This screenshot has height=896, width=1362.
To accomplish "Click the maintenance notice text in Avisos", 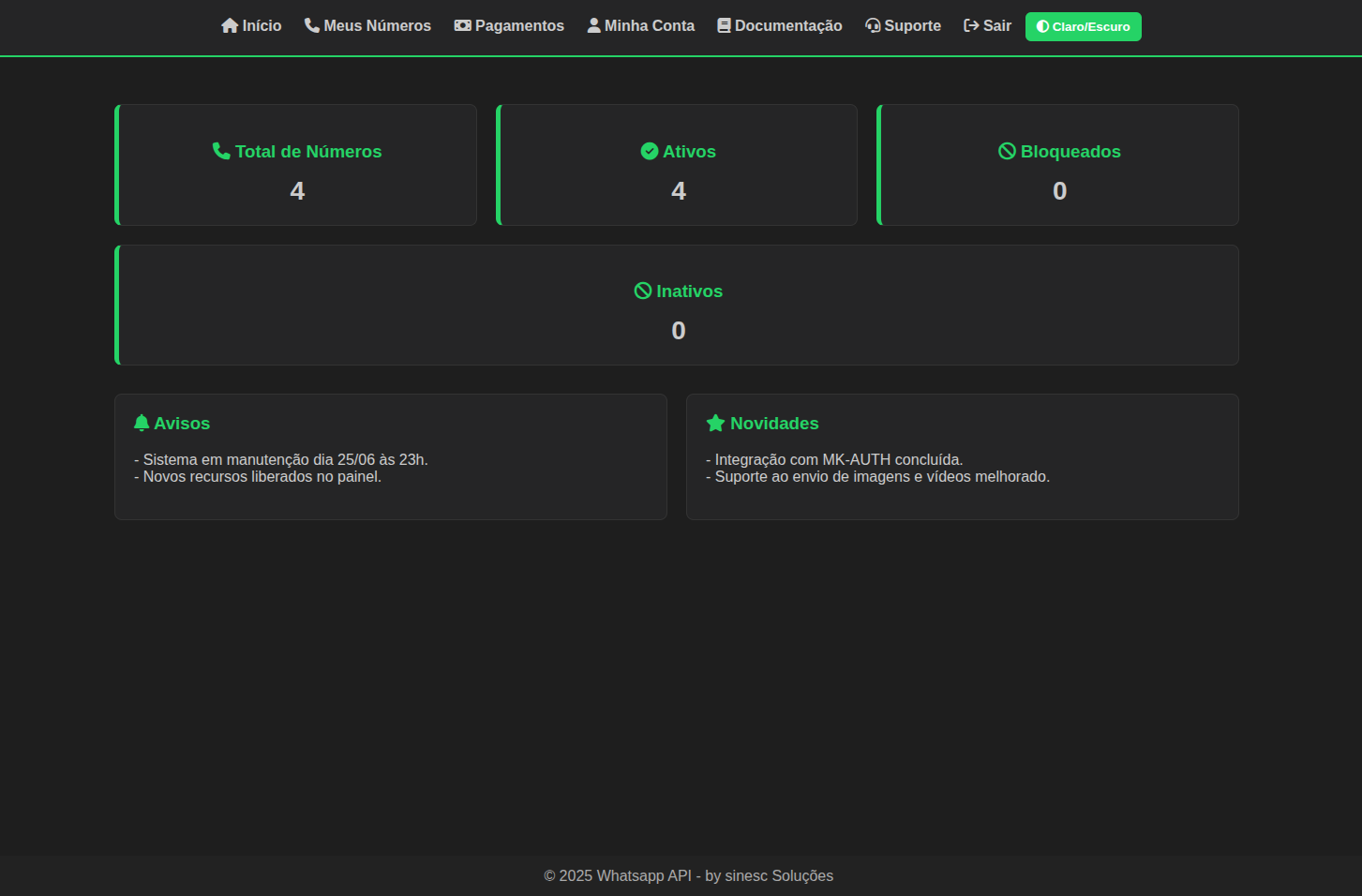I will (x=281, y=459).
